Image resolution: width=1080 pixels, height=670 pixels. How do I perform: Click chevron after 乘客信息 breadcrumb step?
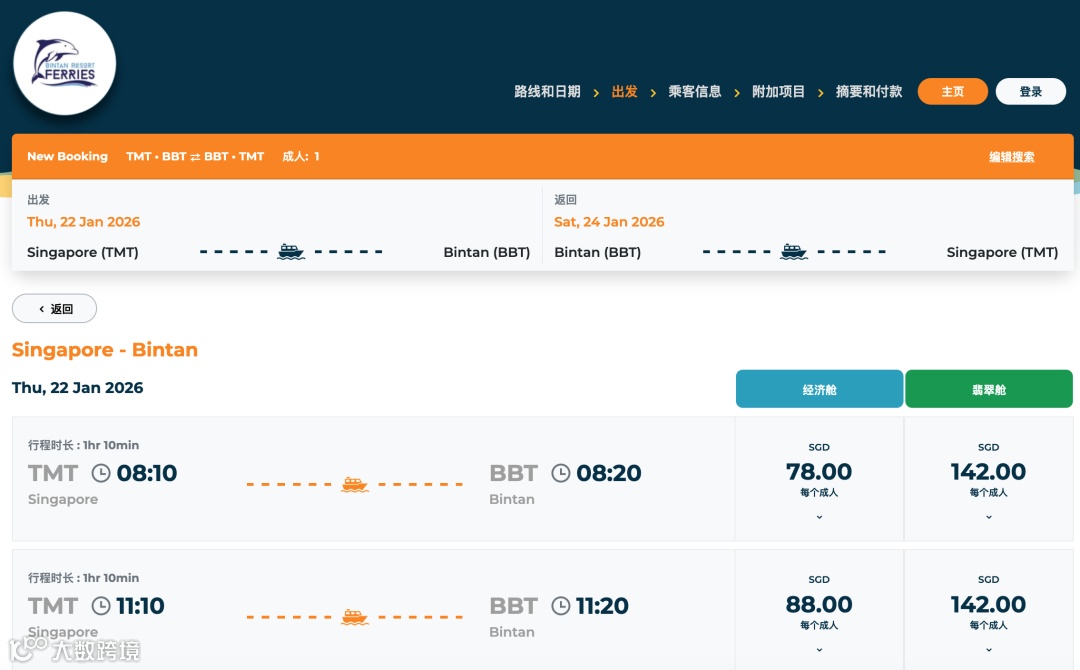(737, 92)
